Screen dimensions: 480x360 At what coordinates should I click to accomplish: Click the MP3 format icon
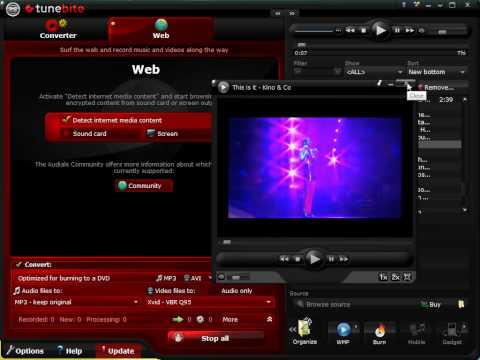166,278
